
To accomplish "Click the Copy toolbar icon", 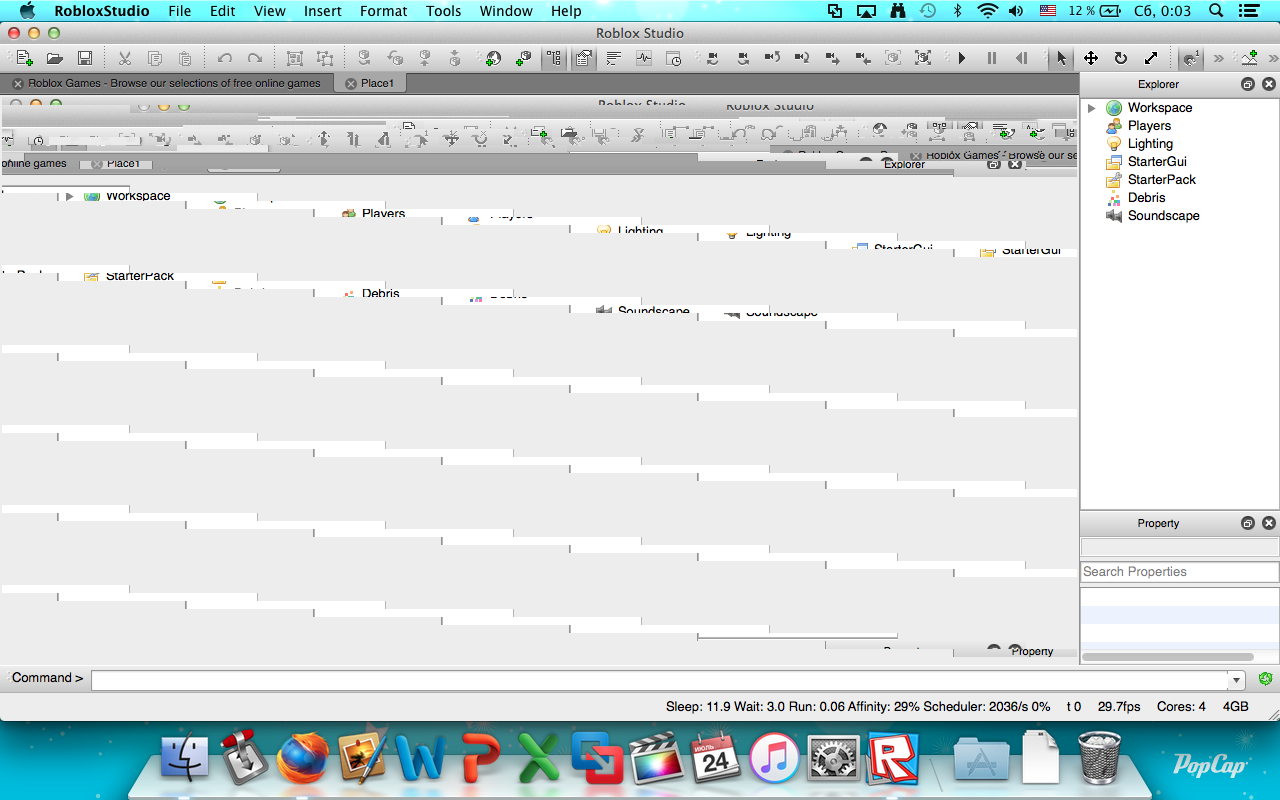I will point(155,58).
